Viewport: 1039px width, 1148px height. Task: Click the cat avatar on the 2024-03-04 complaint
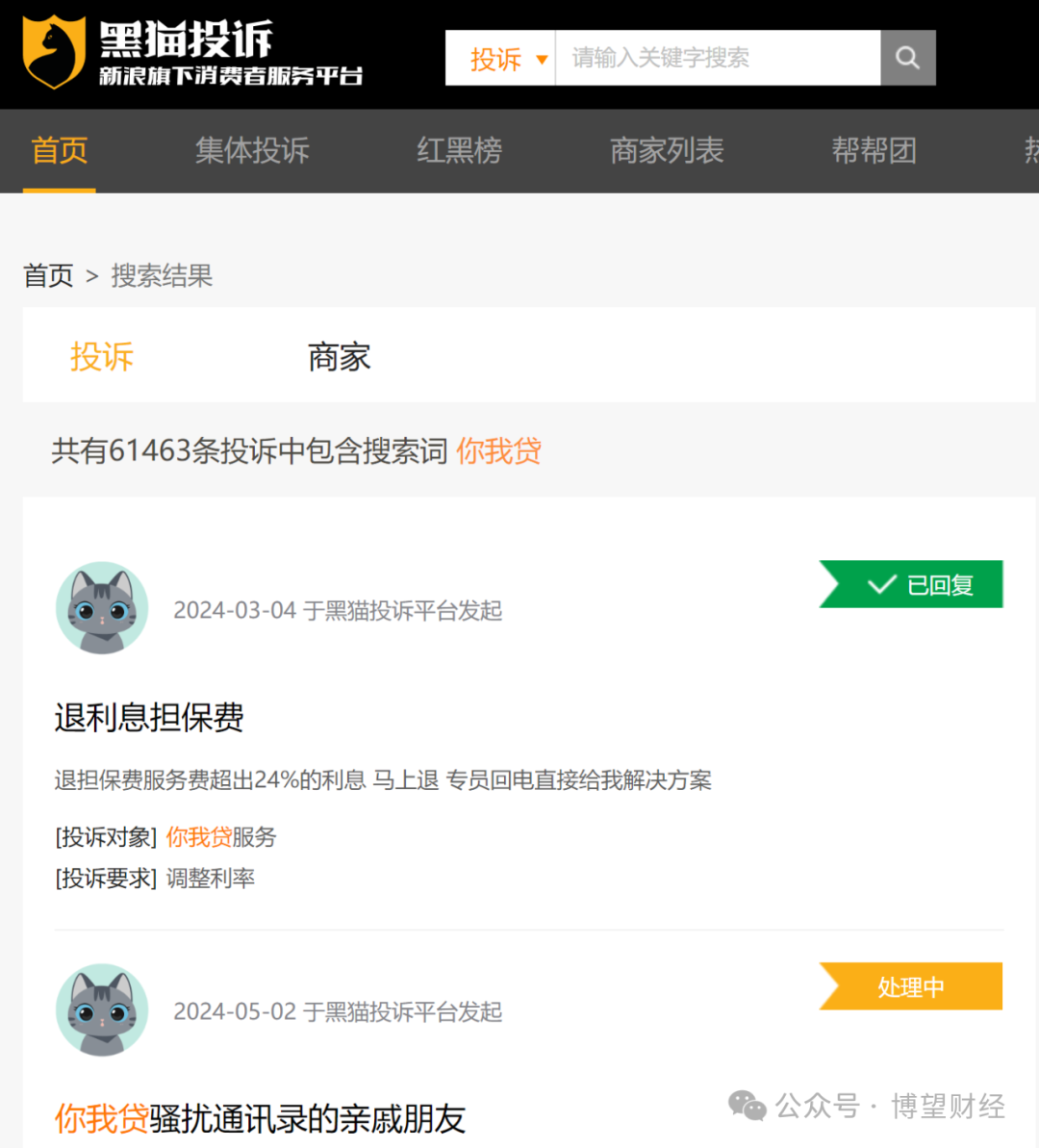pos(102,607)
